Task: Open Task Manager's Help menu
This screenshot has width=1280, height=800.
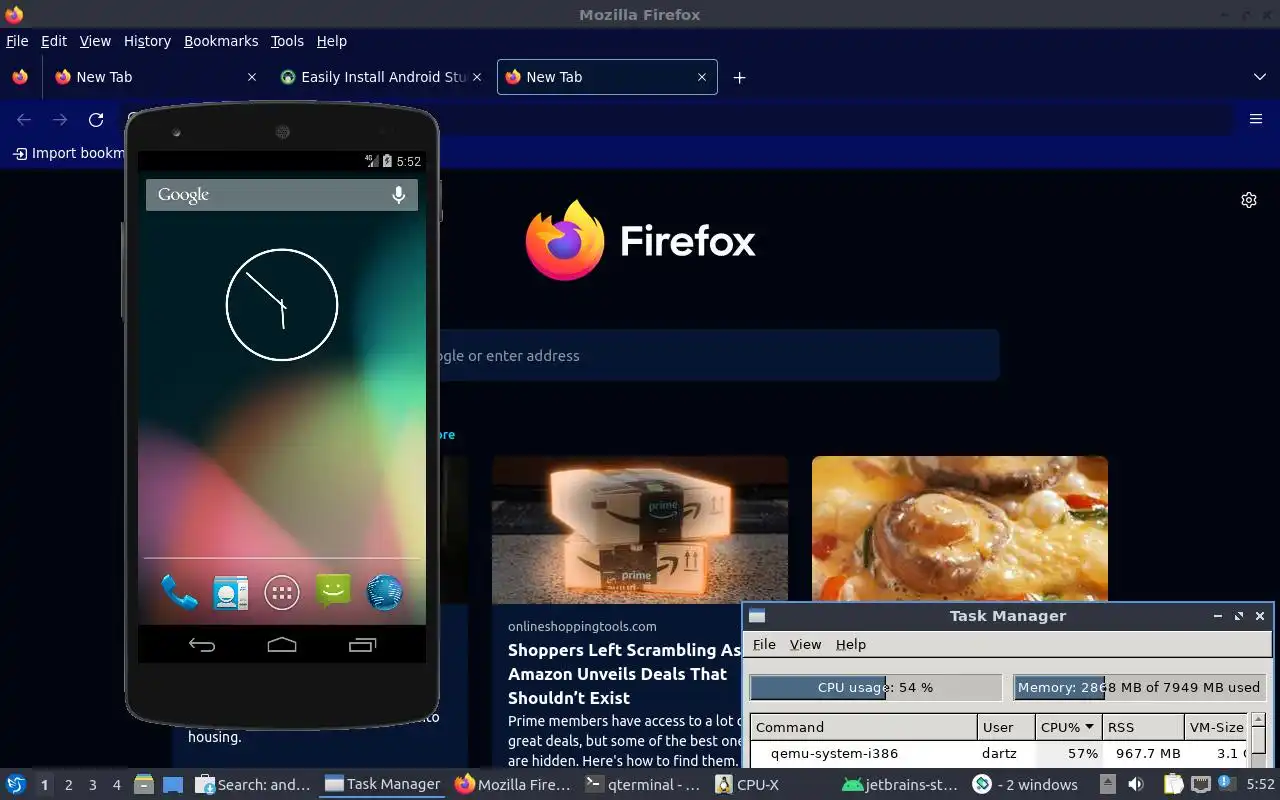Action: click(851, 644)
